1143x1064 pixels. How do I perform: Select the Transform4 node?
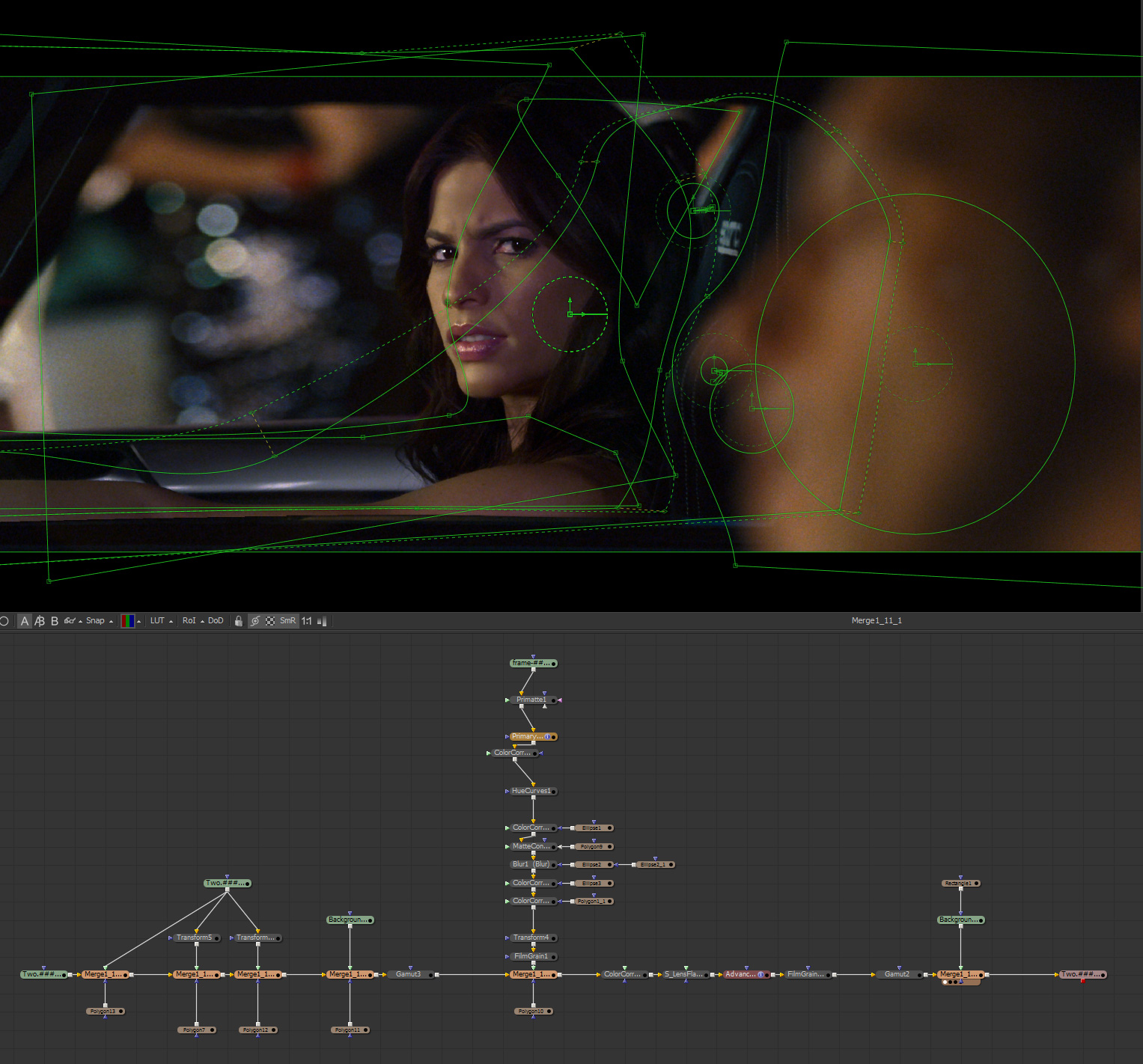pos(533,938)
